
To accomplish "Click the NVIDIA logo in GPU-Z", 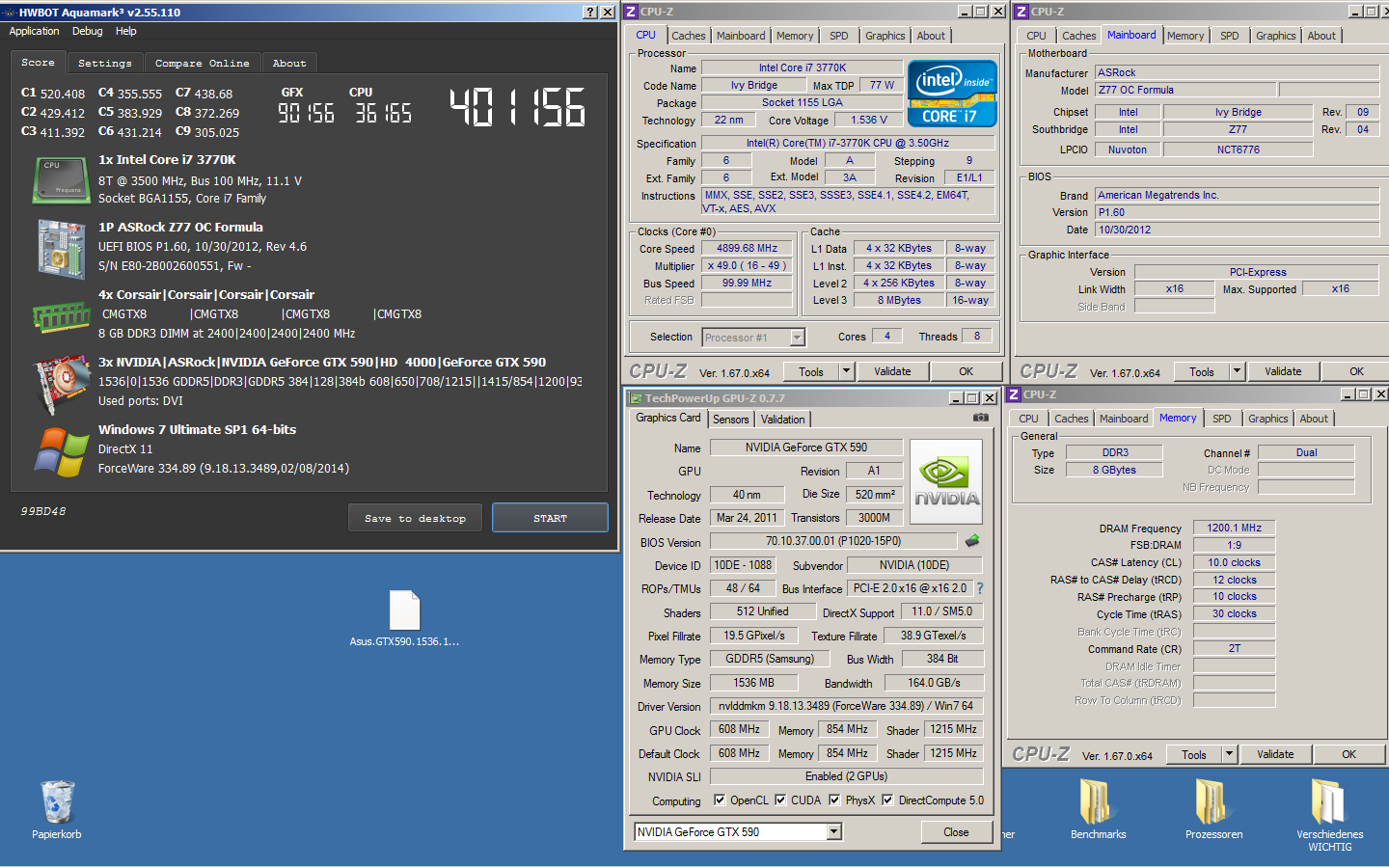I will pyautogui.click(x=946, y=481).
